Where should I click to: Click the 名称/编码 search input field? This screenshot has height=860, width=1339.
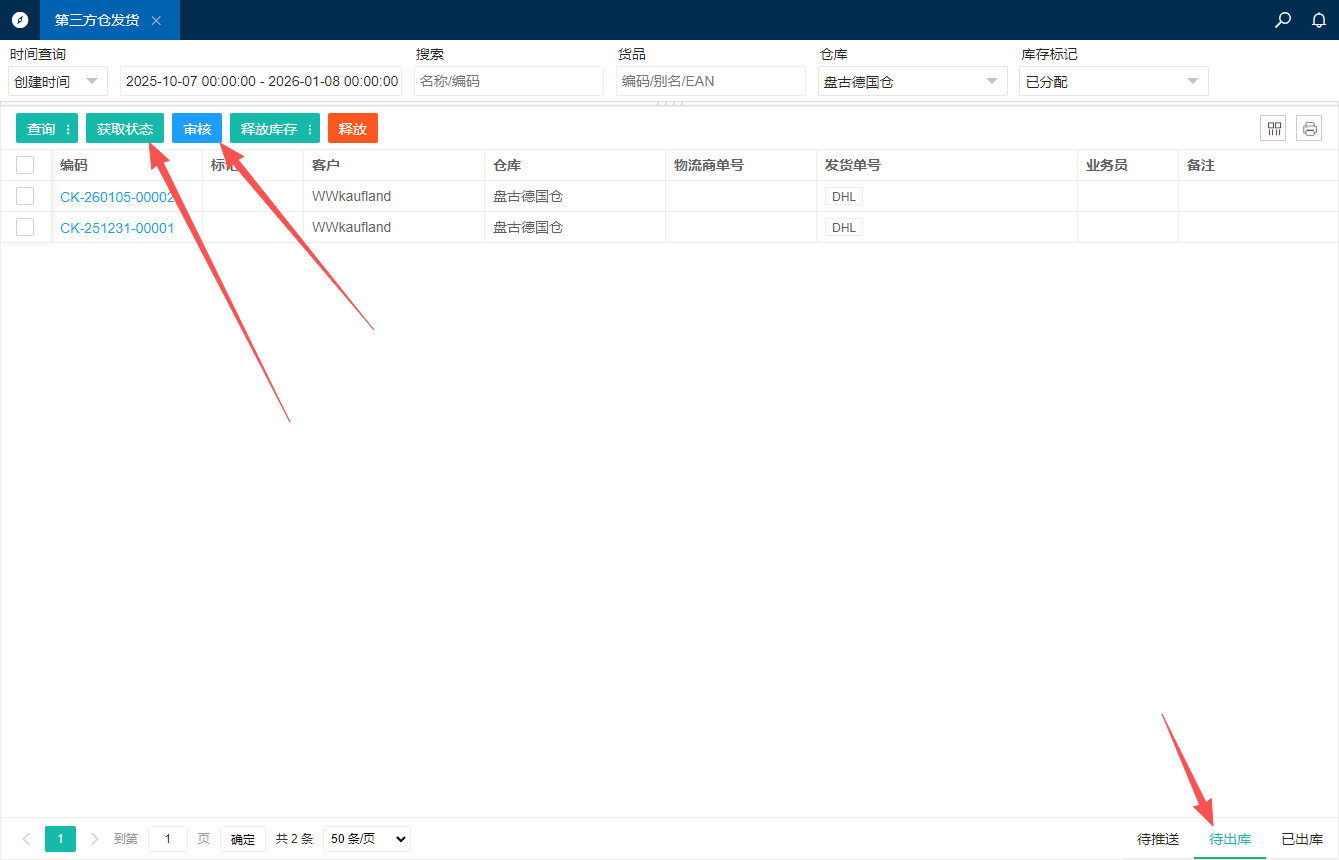508,81
